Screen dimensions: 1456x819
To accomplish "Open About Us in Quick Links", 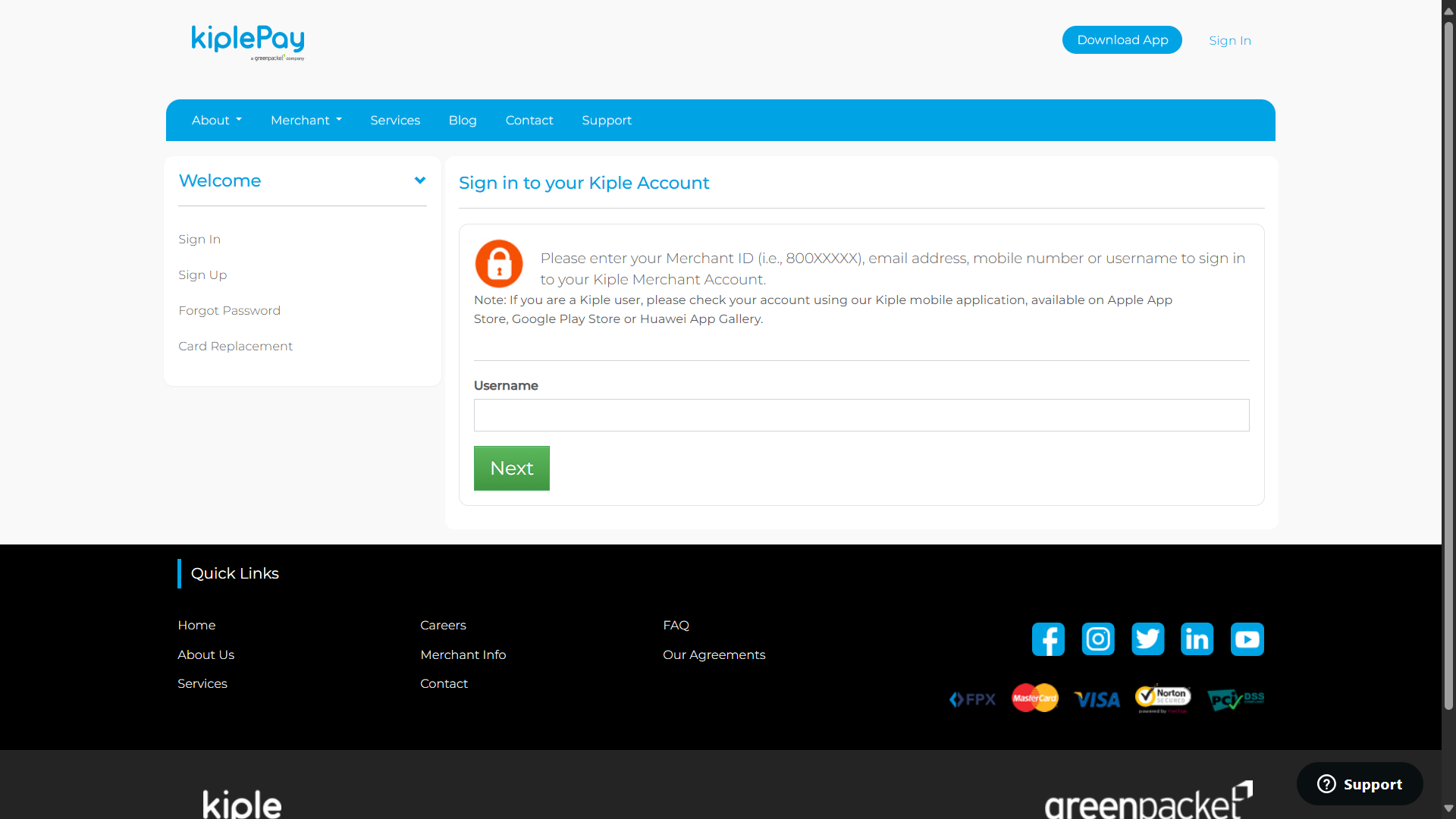I will [206, 655].
